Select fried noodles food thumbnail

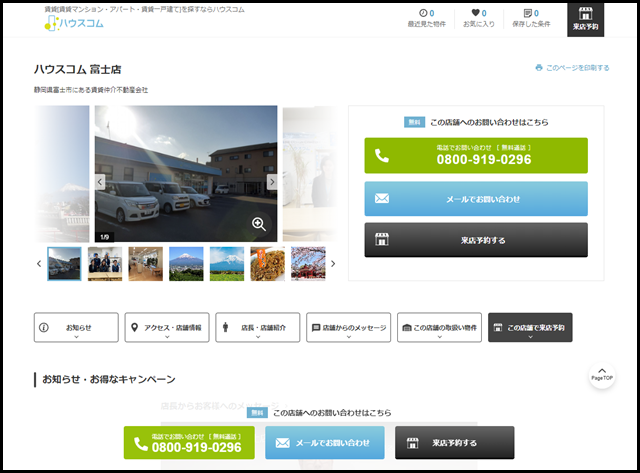[268, 264]
